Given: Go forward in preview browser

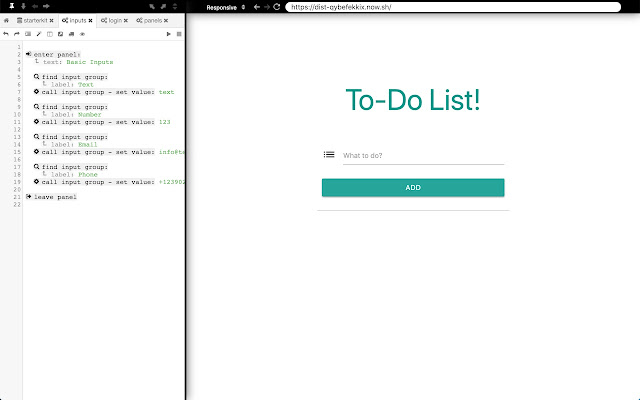Looking at the screenshot, I should tap(267, 7).
